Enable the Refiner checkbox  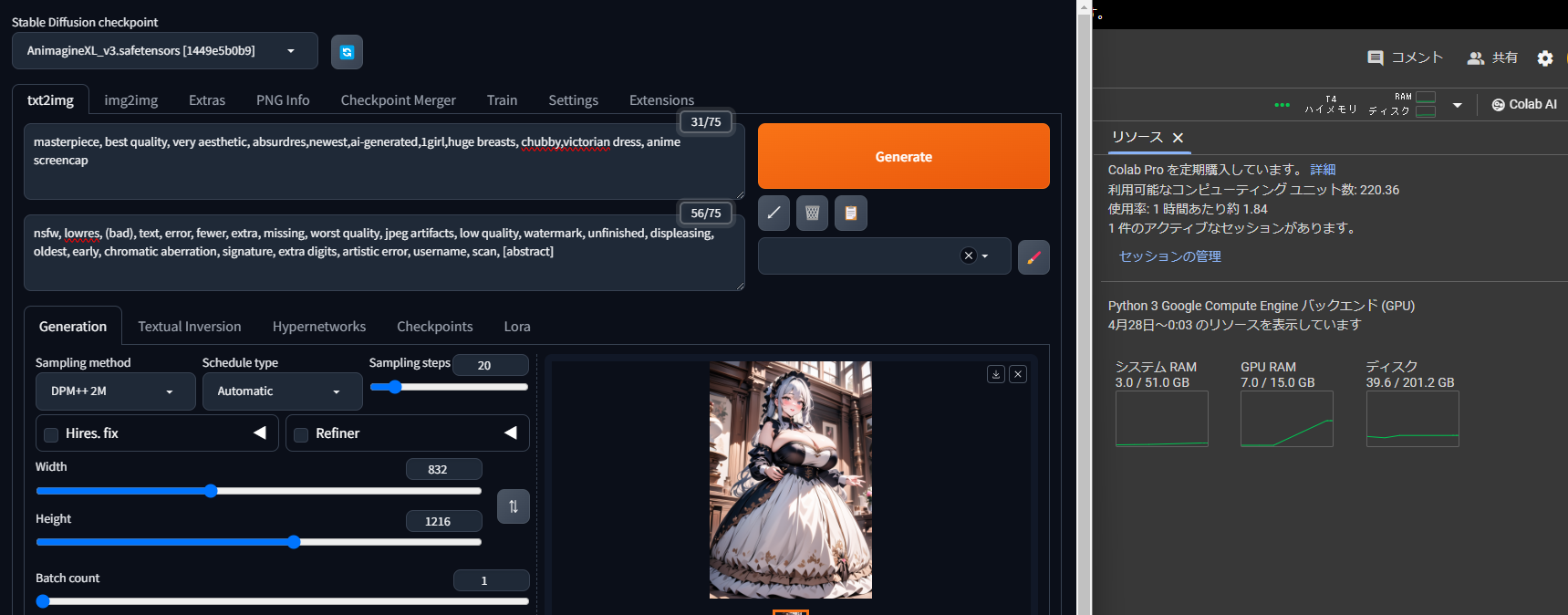tap(301, 434)
